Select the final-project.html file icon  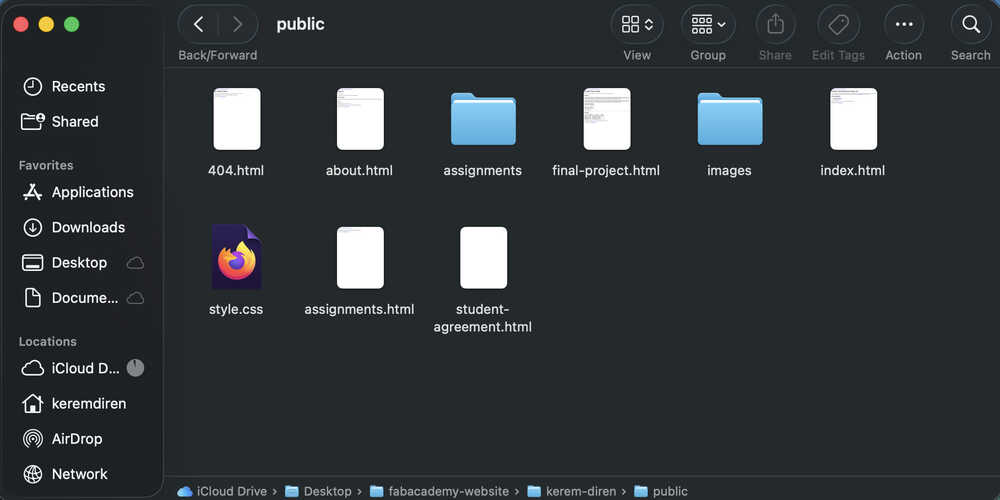607,119
